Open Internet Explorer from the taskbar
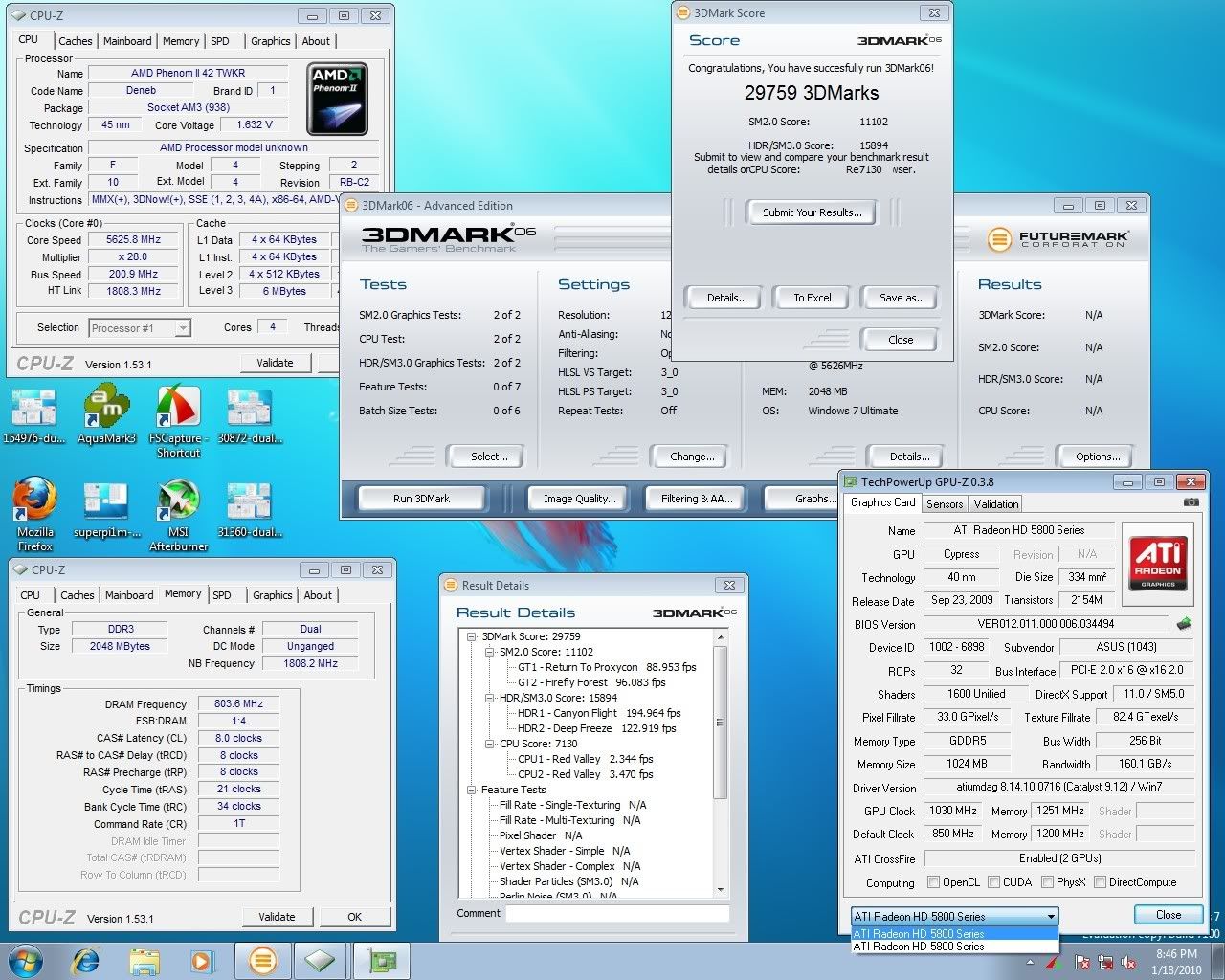Image resolution: width=1225 pixels, height=980 pixels. [85, 960]
